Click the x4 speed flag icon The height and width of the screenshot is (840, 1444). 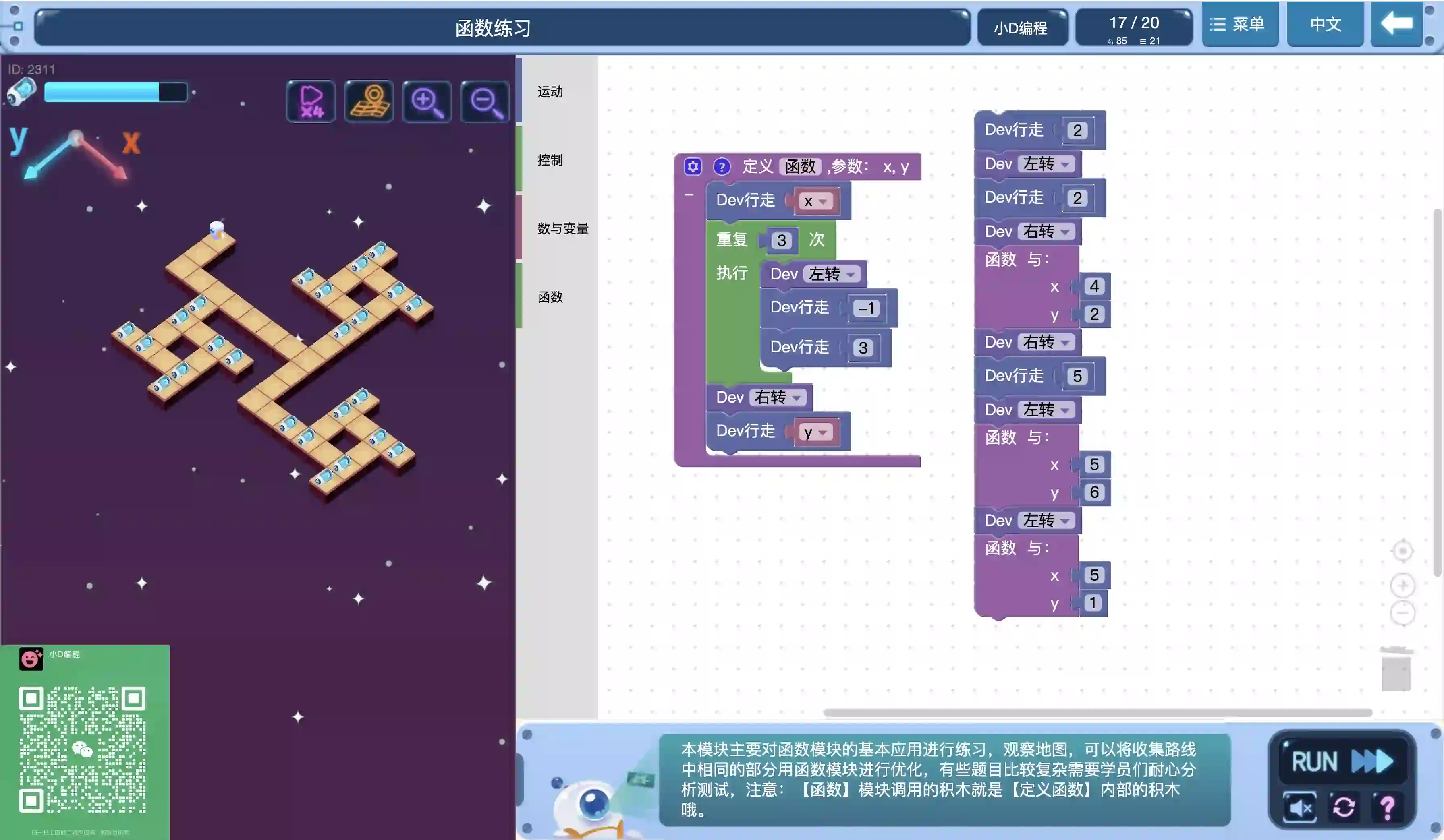click(311, 101)
